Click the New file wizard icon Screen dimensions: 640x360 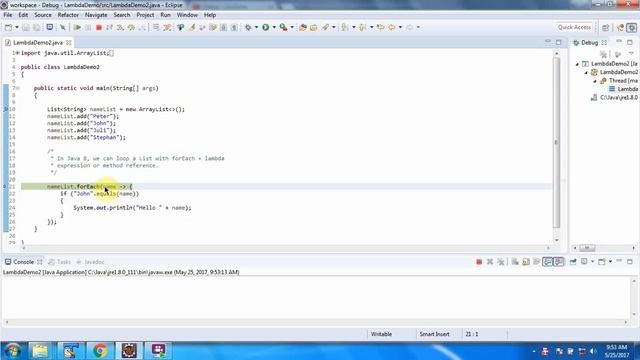point(9,27)
